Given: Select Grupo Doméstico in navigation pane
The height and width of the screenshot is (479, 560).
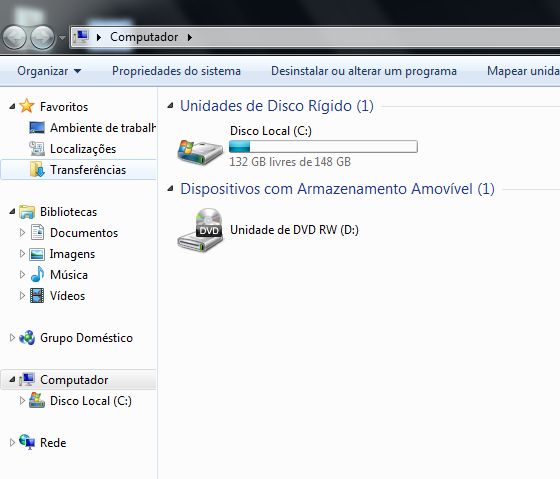Looking at the screenshot, I should pos(86,338).
